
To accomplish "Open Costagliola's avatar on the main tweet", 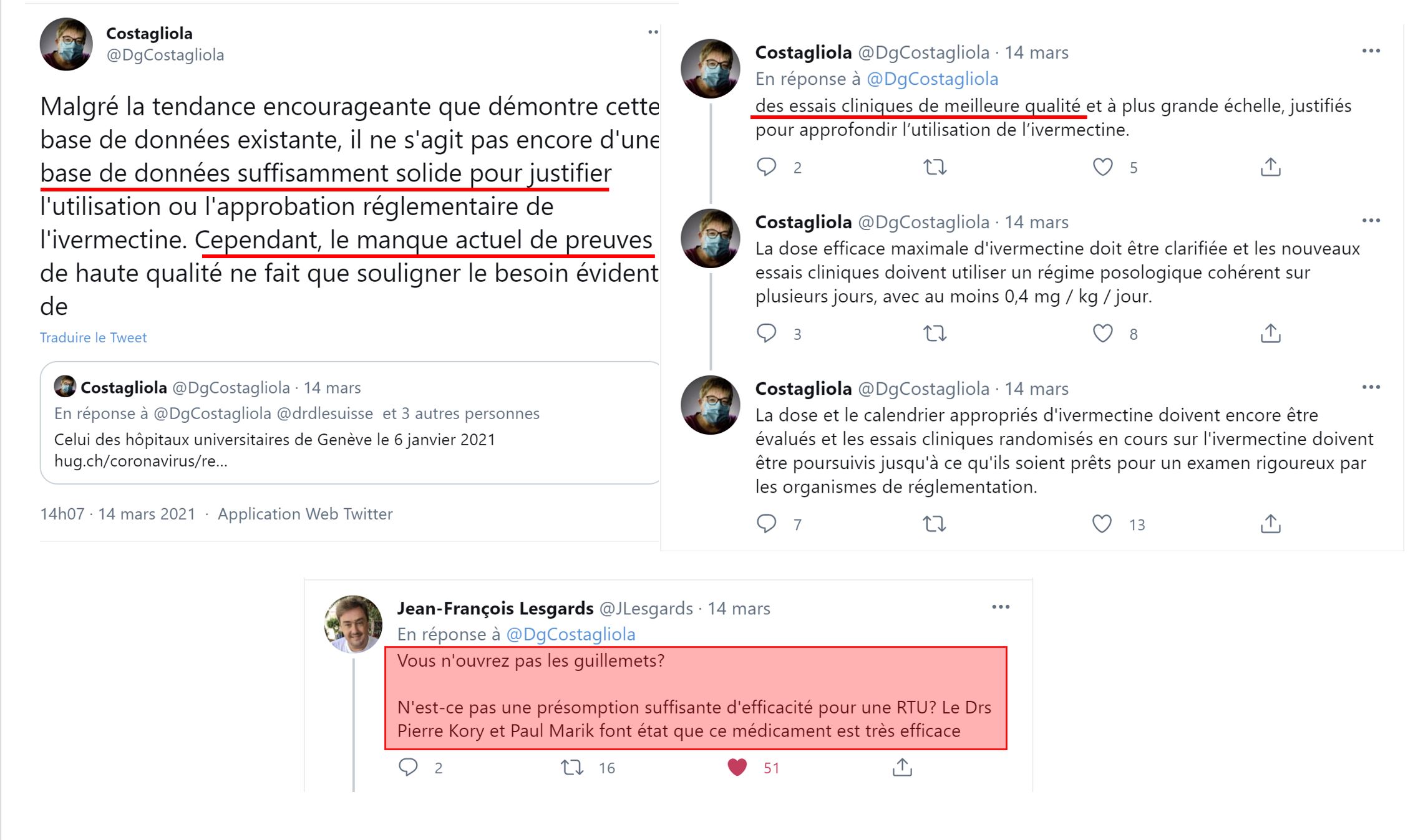I will tap(66, 44).
